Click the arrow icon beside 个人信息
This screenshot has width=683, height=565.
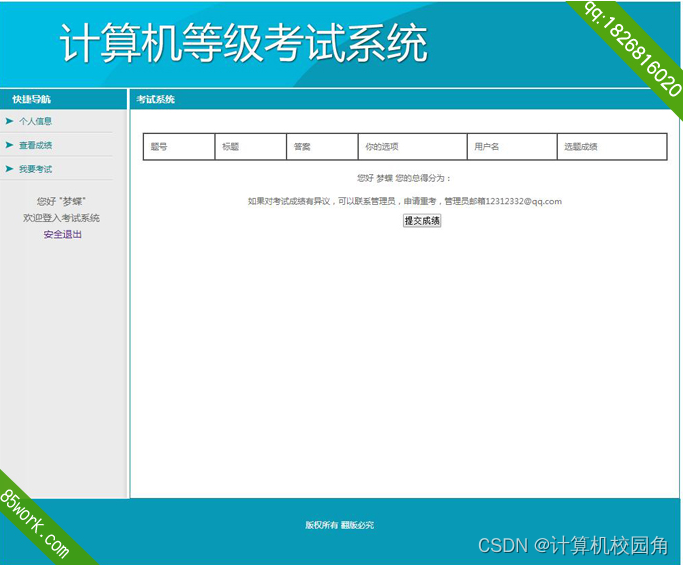9,121
